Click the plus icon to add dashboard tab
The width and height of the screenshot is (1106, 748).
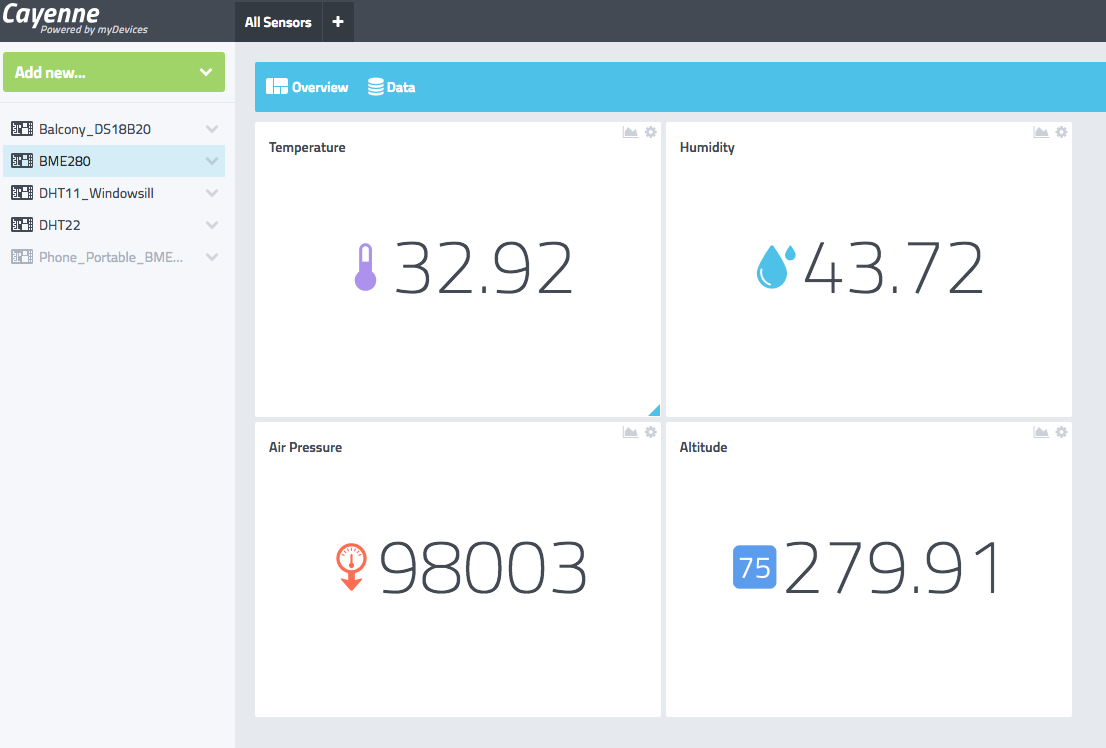[x=338, y=22]
